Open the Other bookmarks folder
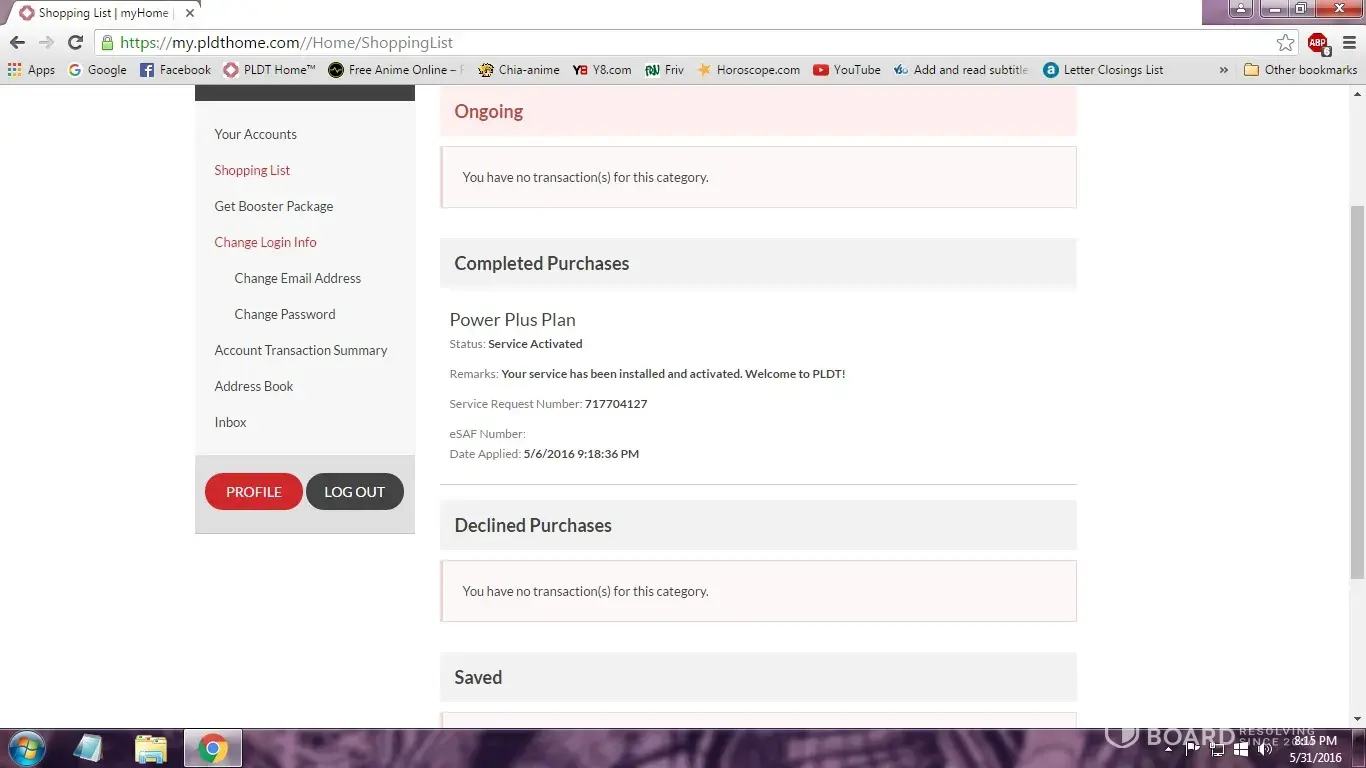Screen dimensions: 1366x768 click(x=1300, y=70)
